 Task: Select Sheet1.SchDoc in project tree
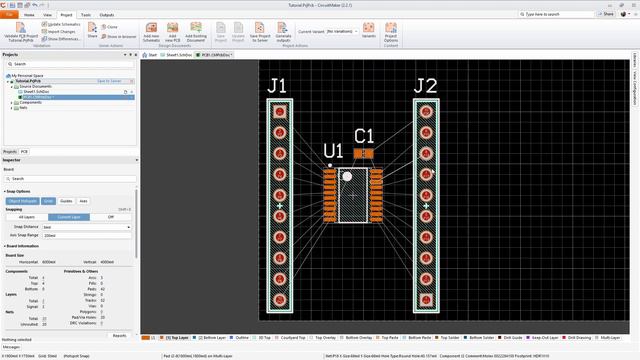(36, 92)
